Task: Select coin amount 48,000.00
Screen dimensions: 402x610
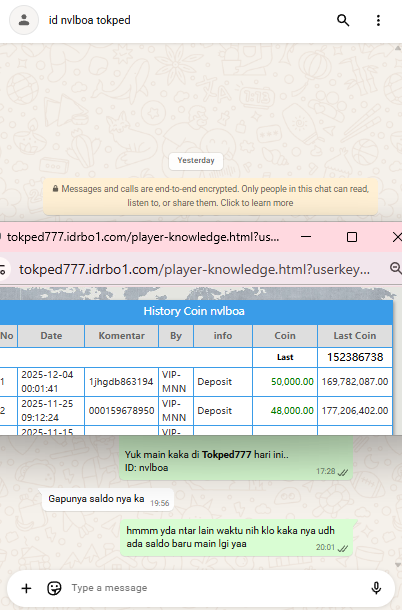Action: (292, 410)
